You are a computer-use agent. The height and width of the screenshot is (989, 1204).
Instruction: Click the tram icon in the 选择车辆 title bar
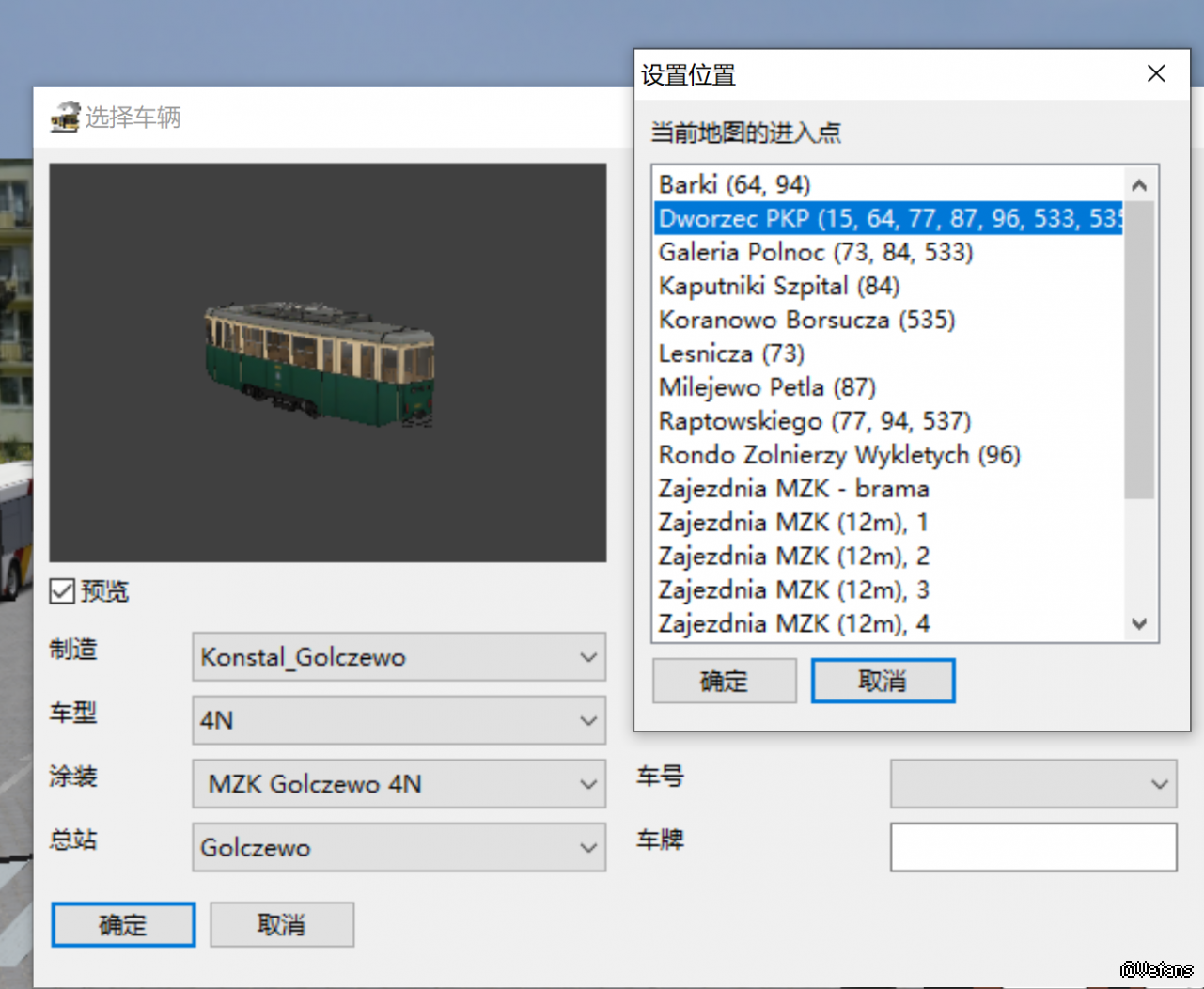click(x=65, y=118)
